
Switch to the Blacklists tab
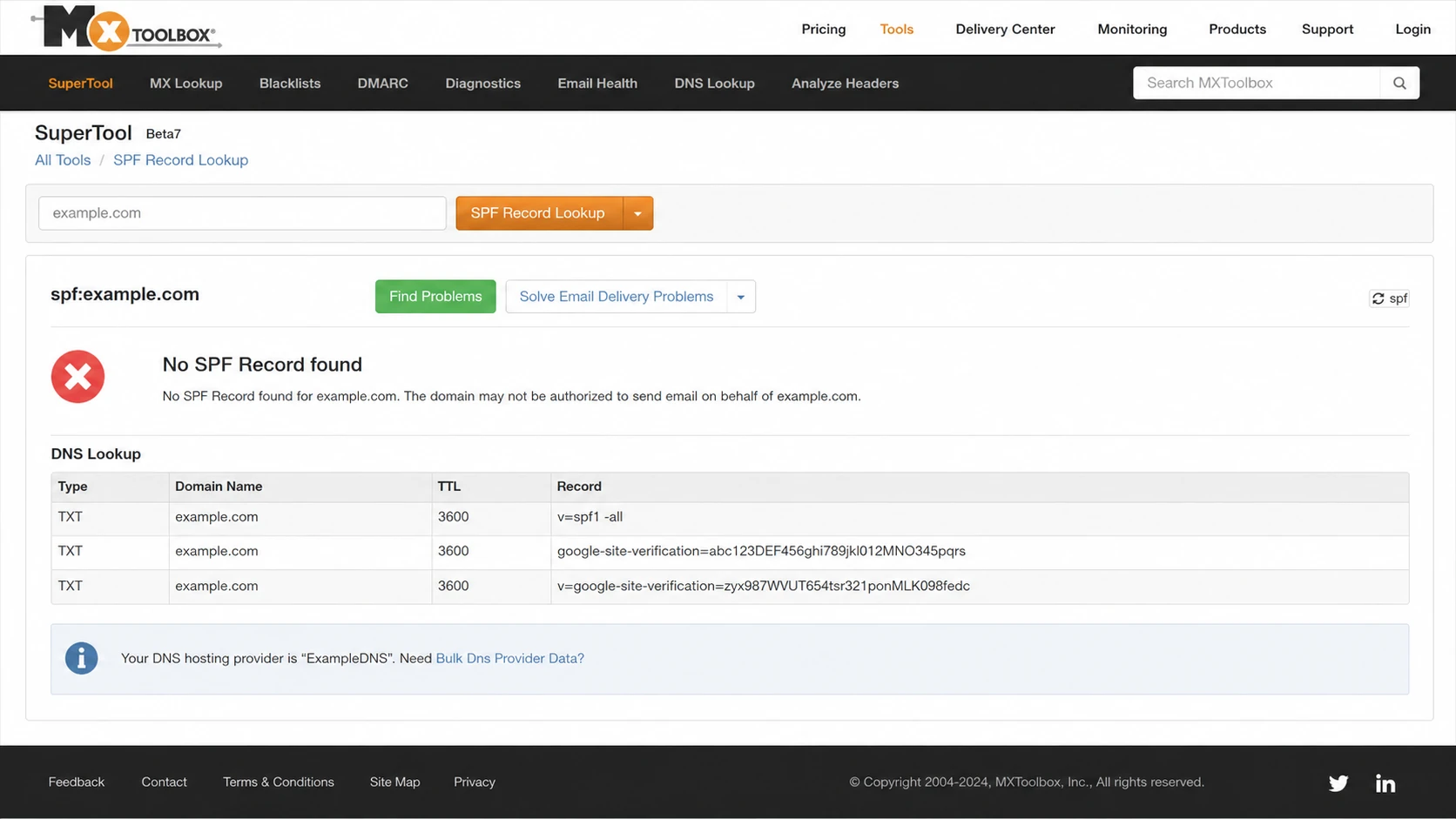pos(290,84)
